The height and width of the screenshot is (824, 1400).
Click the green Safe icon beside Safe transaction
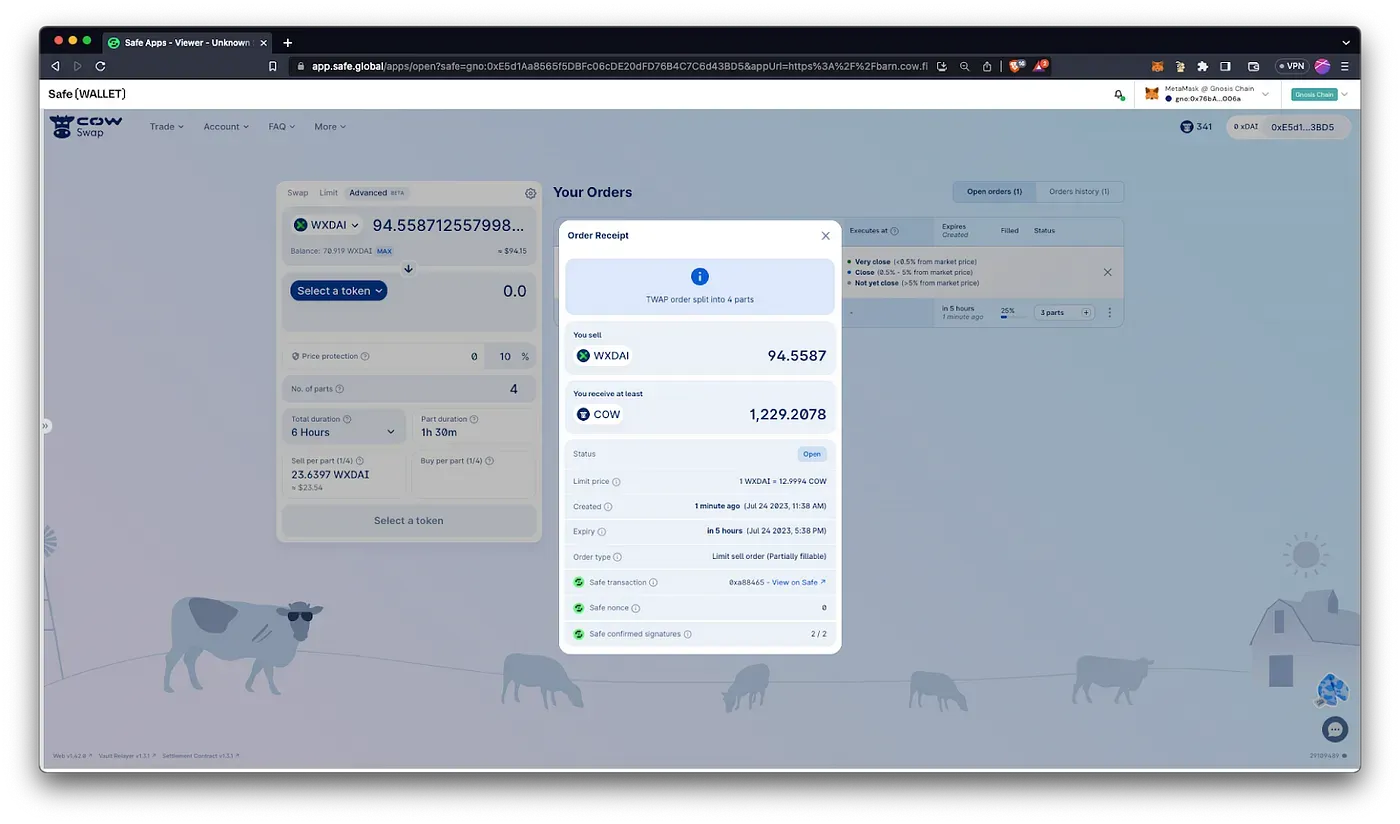[x=578, y=582]
